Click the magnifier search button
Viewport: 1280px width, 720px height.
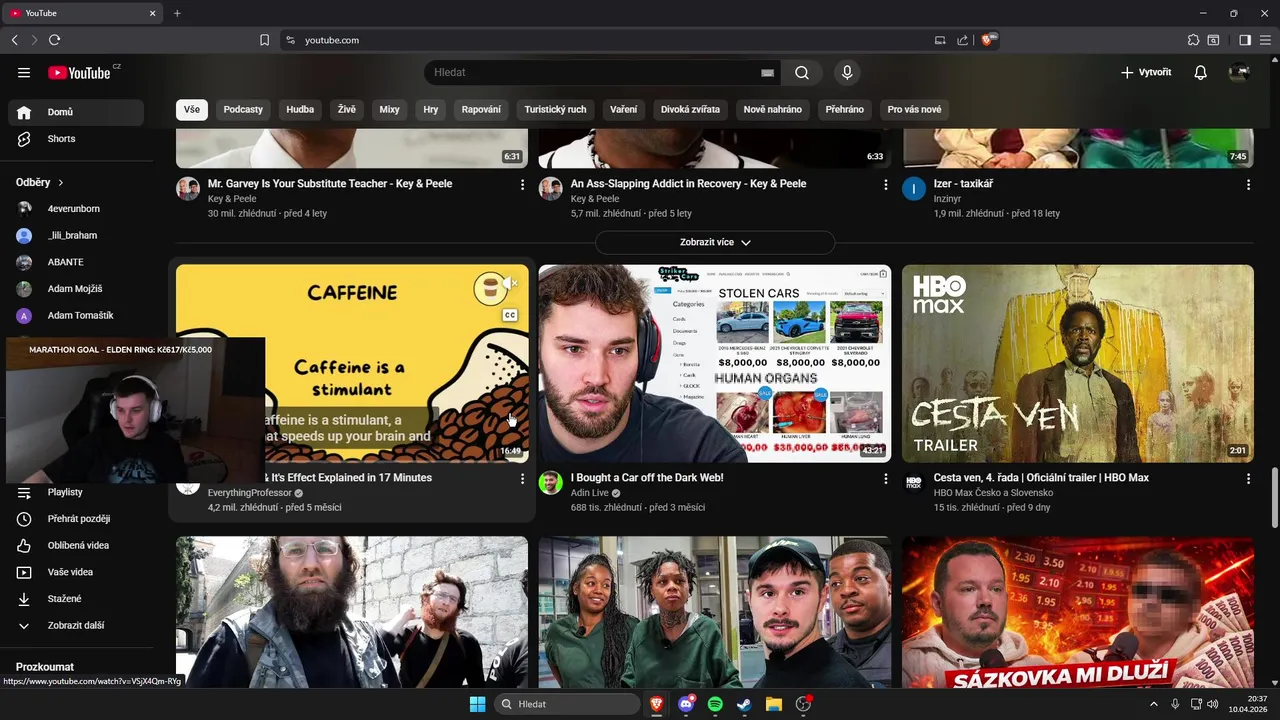[x=802, y=72]
